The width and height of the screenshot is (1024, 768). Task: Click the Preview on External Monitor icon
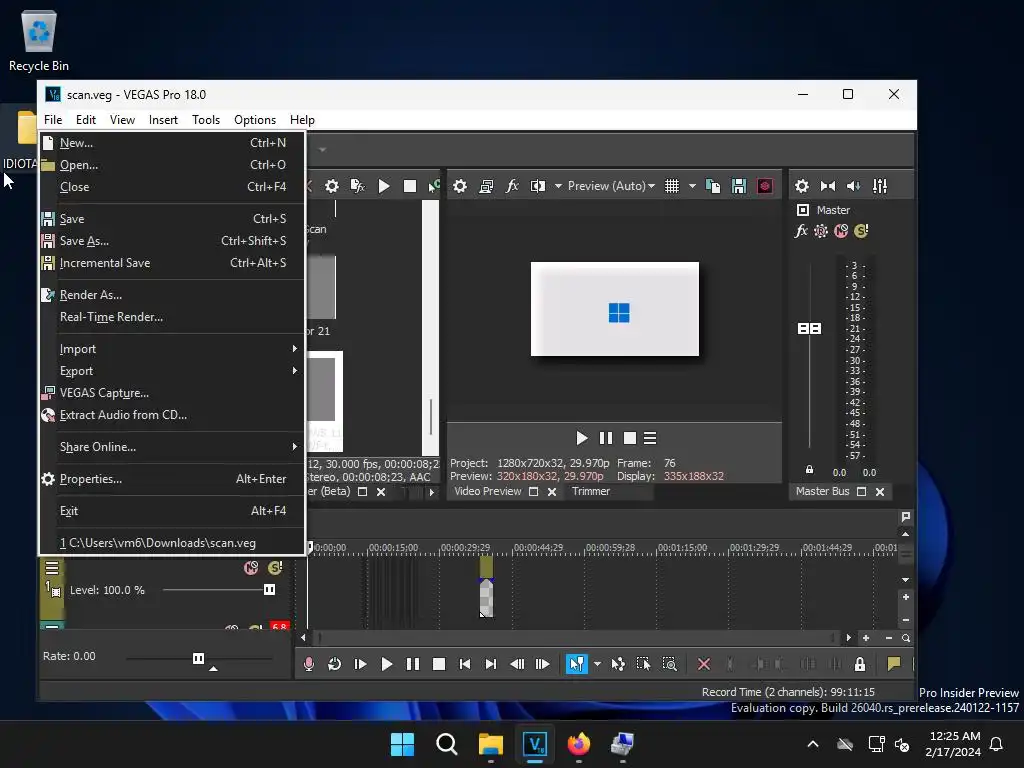point(486,186)
